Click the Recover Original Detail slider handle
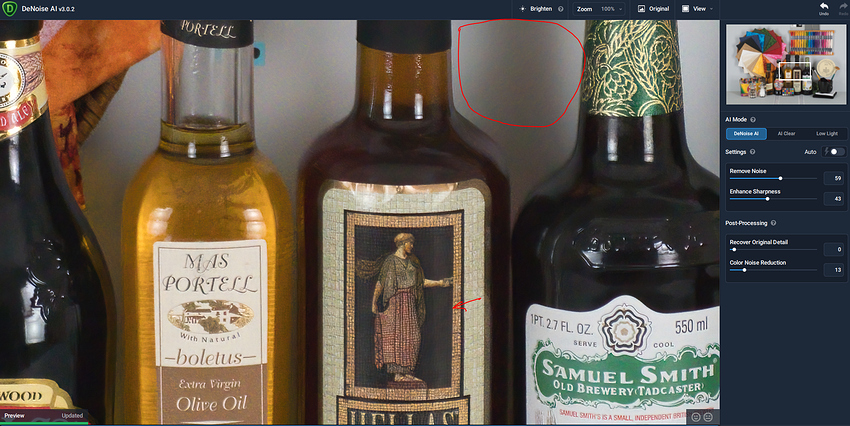 click(734, 250)
